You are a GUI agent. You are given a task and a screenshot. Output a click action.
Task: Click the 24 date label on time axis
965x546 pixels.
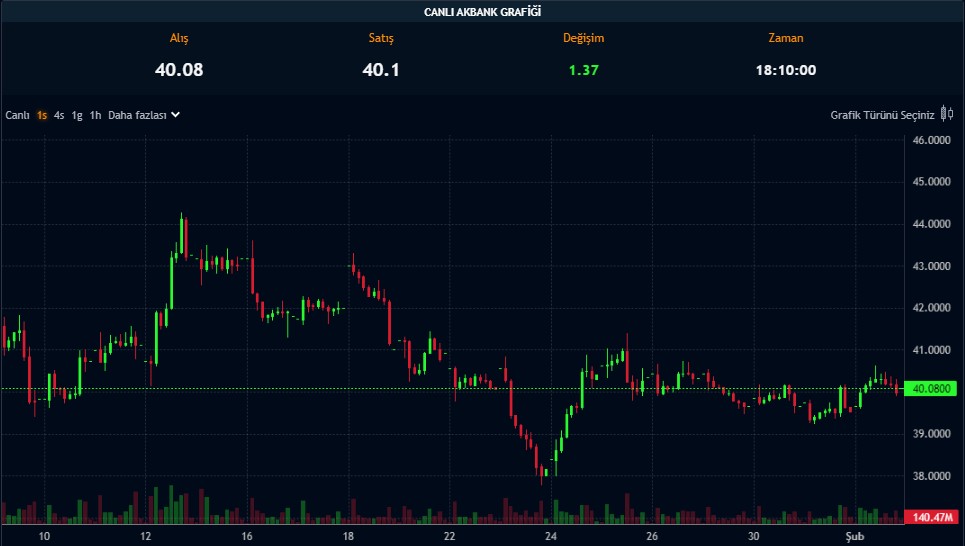(x=551, y=536)
